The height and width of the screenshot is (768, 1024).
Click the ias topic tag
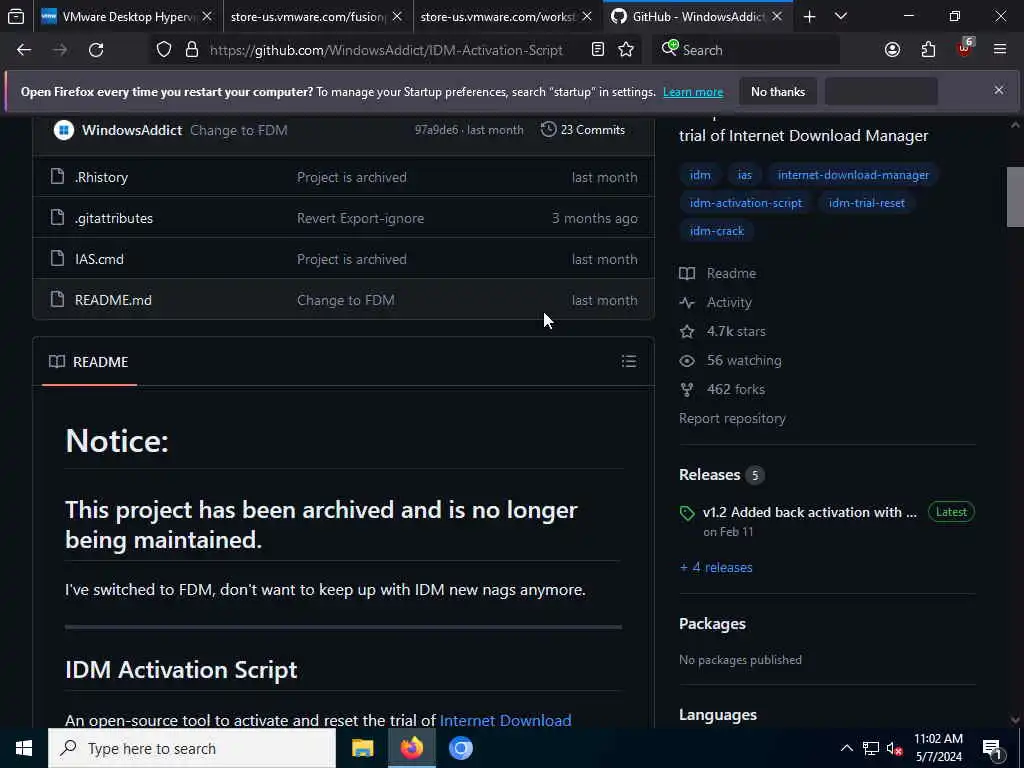pyautogui.click(x=744, y=174)
